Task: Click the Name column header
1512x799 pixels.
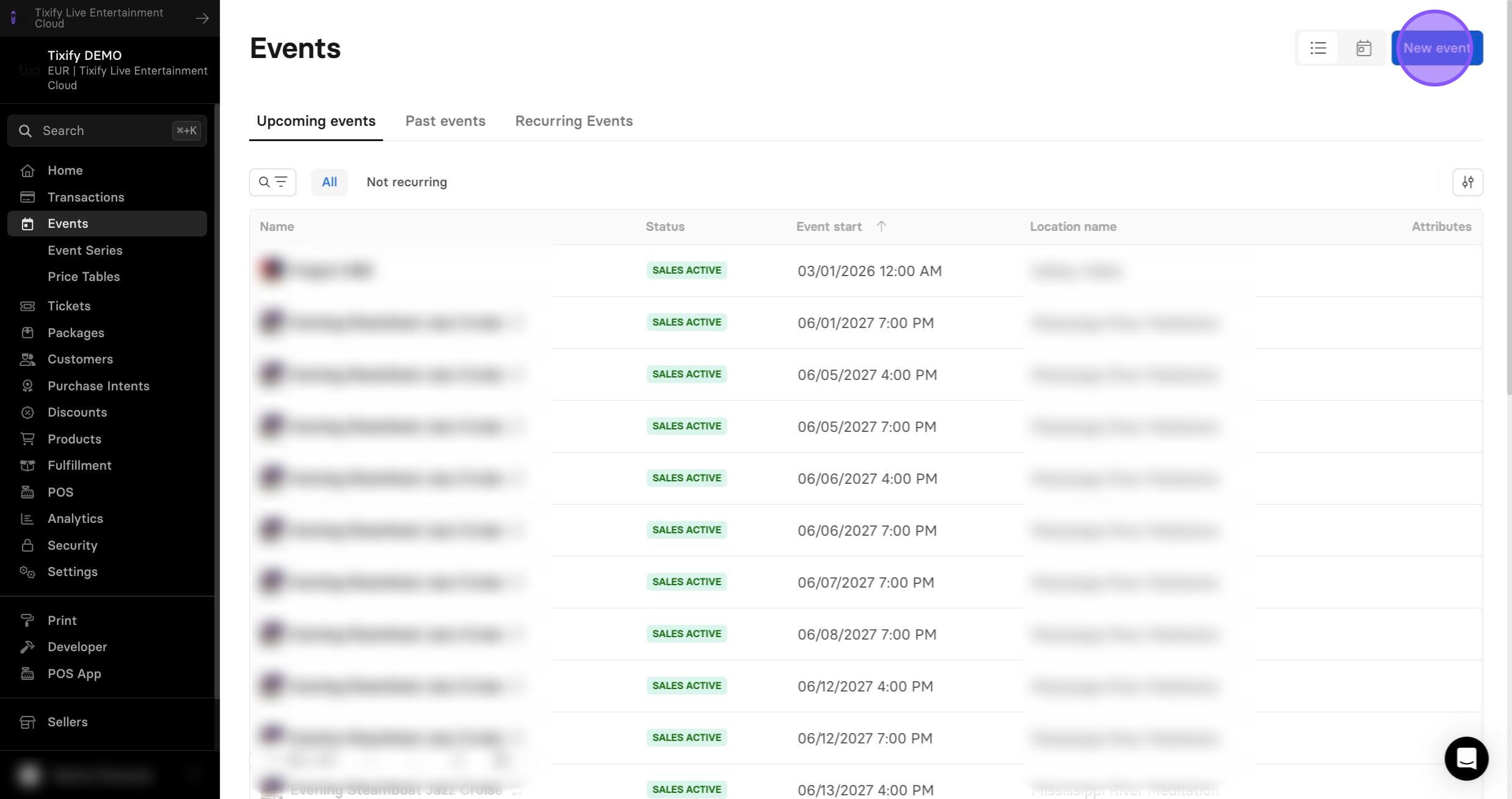Action: pyautogui.click(x=277, y=227)
